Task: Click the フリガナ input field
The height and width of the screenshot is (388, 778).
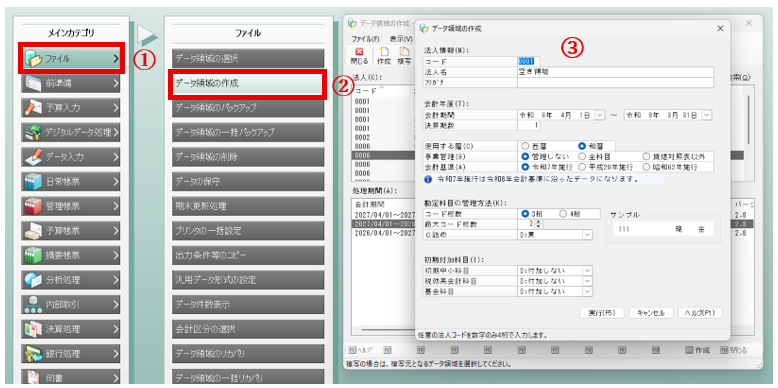Action: pyautogui.click(x=615, y=82)
